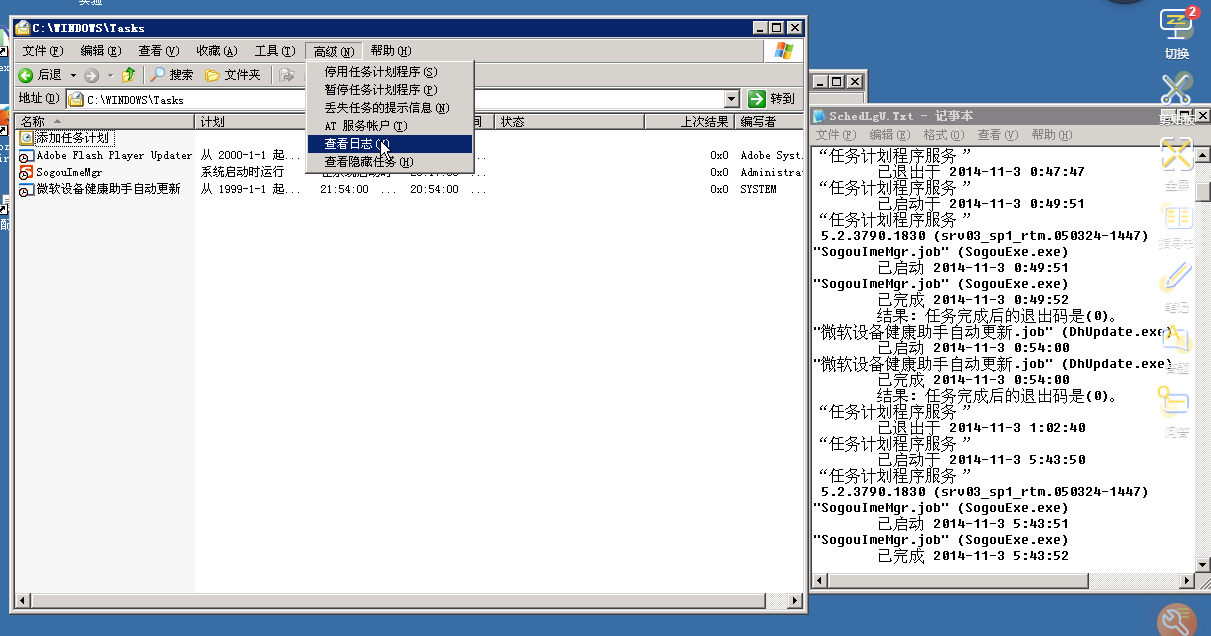This screenshot has width=1211, height=636.
Task: Choose 暂停任务计划程序 from the menu
Action: pyautogui.click(x=390, y=90)
